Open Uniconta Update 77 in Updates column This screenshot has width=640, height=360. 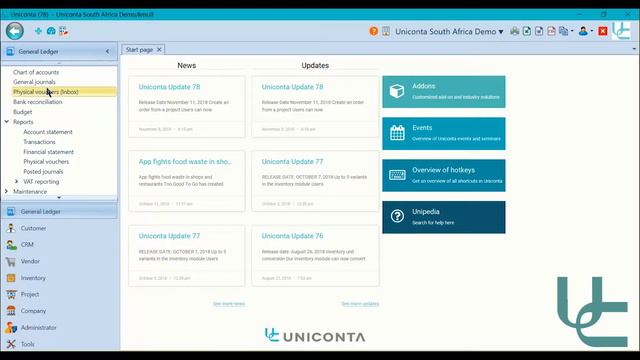point(292,162)
